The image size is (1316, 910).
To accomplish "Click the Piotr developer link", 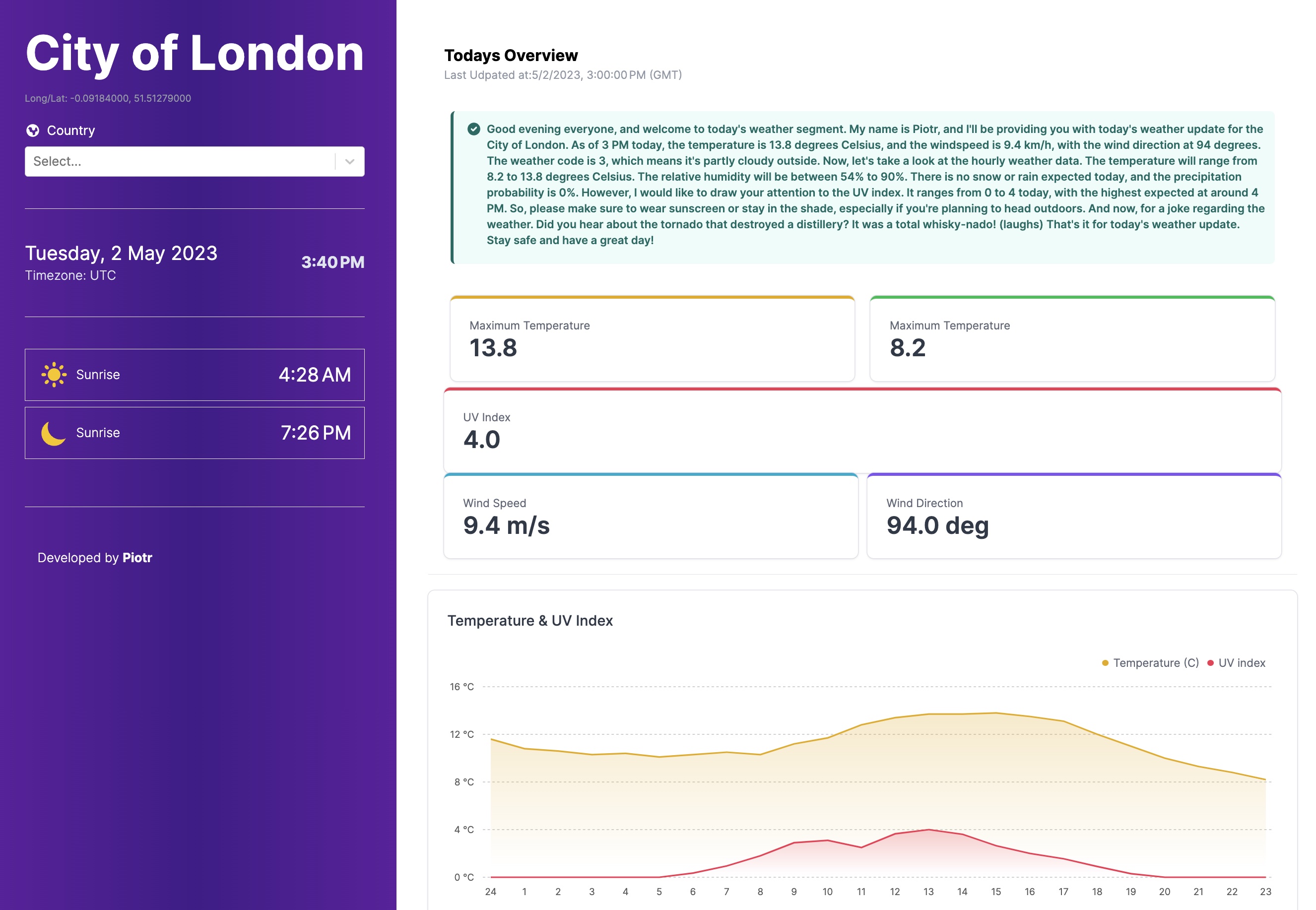I will tap(137, 558).
